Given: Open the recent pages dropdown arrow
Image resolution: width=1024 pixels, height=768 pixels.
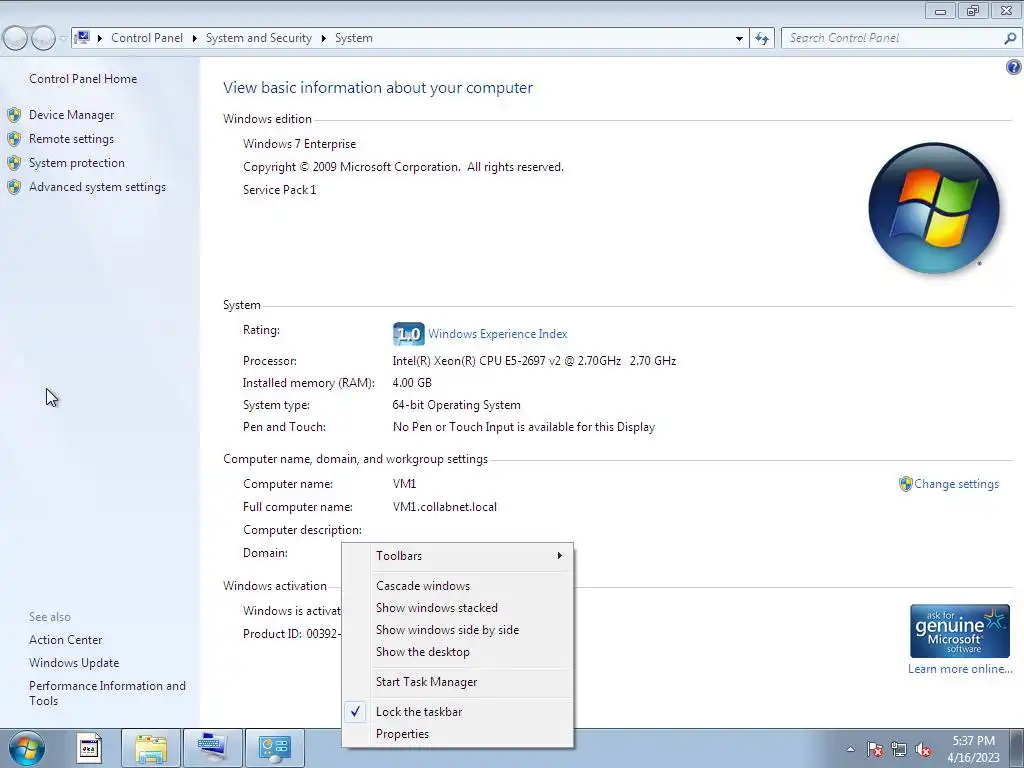Looking at the screenshot, I should tap(63, 39).
